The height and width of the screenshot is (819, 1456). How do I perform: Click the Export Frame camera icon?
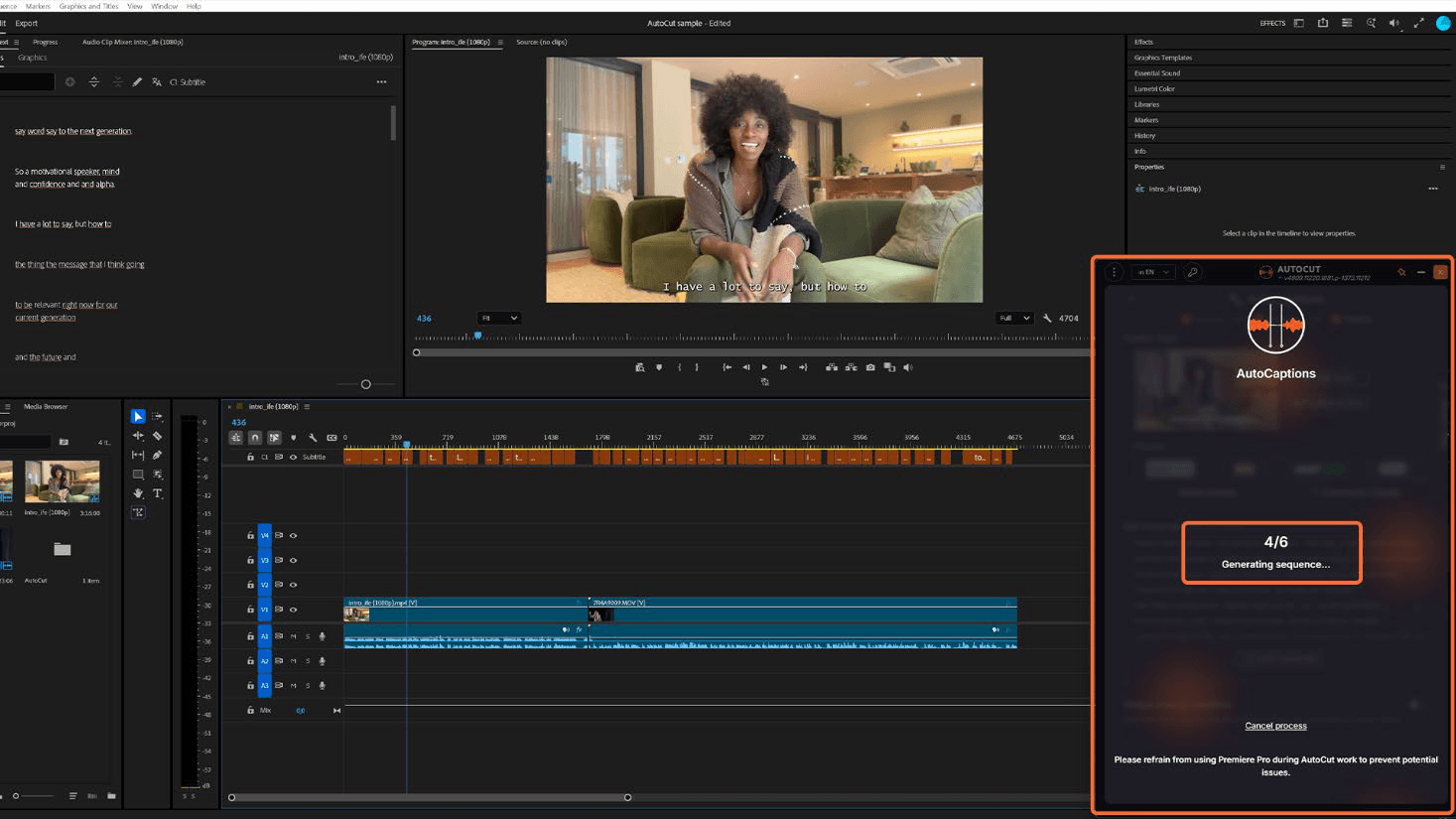[870, 367]
